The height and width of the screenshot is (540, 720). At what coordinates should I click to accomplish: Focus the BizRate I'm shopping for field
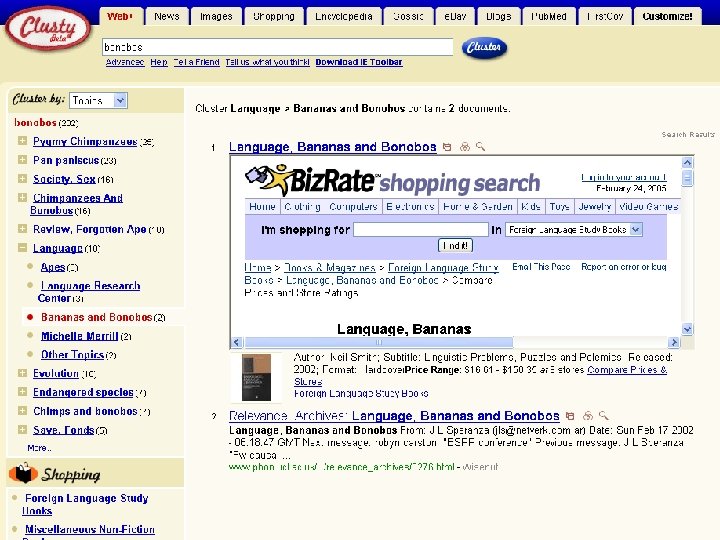click(421, 229)
